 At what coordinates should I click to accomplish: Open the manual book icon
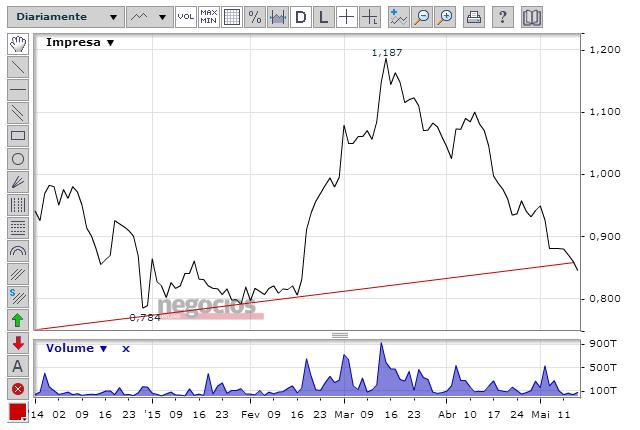pyautogui.click(x=532, y=17)
